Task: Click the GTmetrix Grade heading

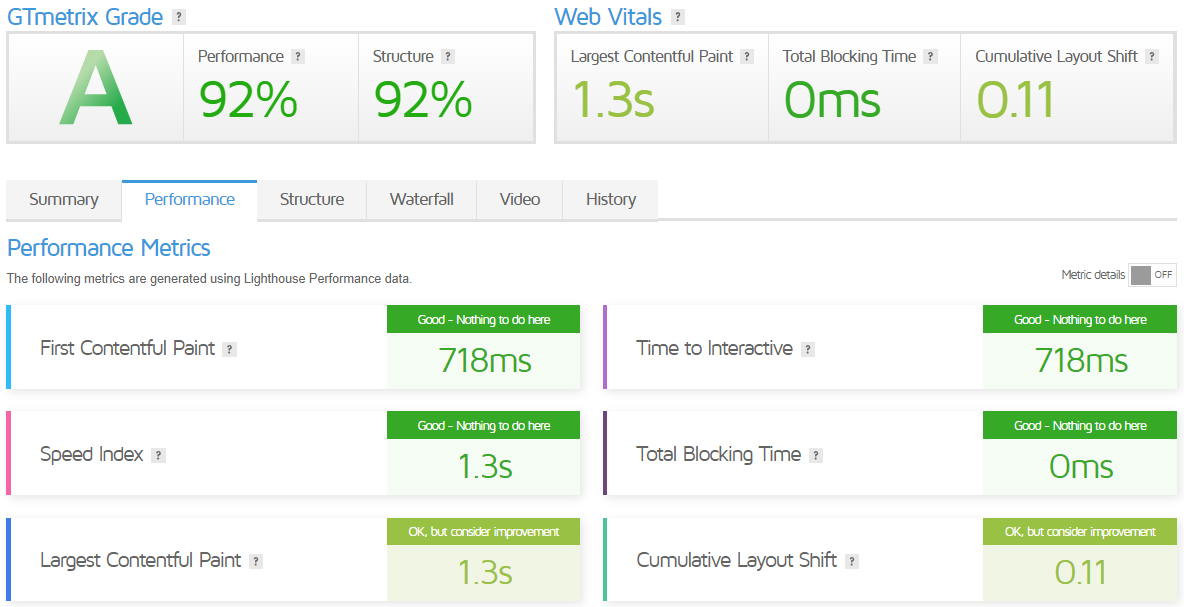Action: [x=85, y=17]
